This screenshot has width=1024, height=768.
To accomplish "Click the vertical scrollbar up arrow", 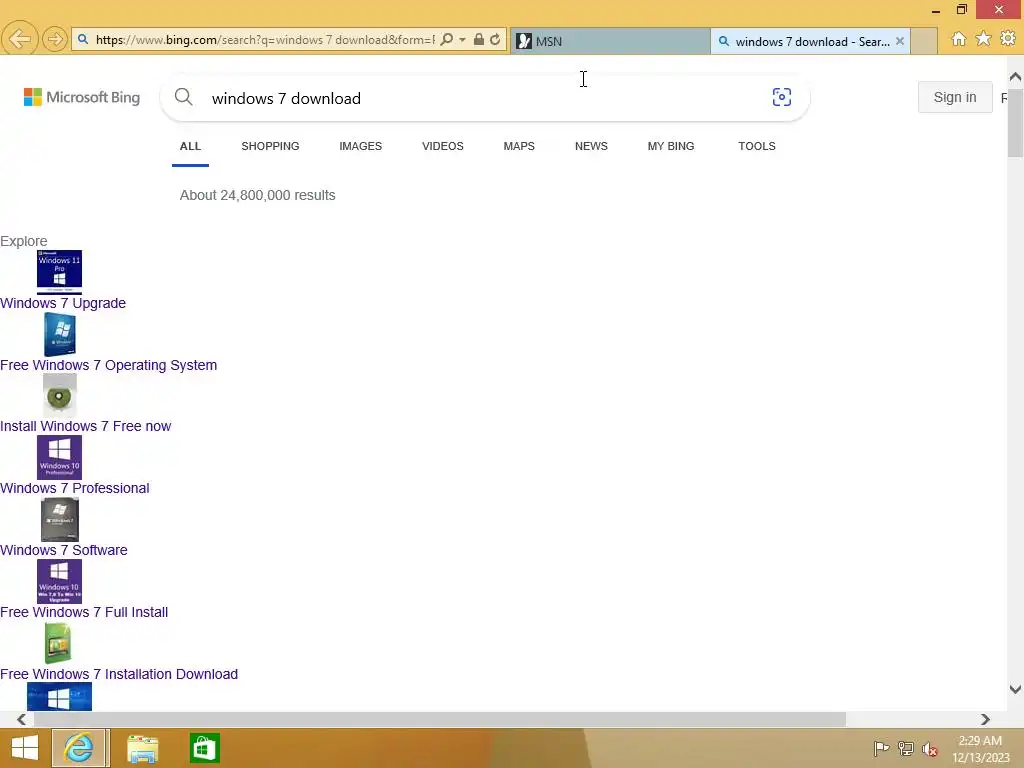I will (x=1015, y=77).
